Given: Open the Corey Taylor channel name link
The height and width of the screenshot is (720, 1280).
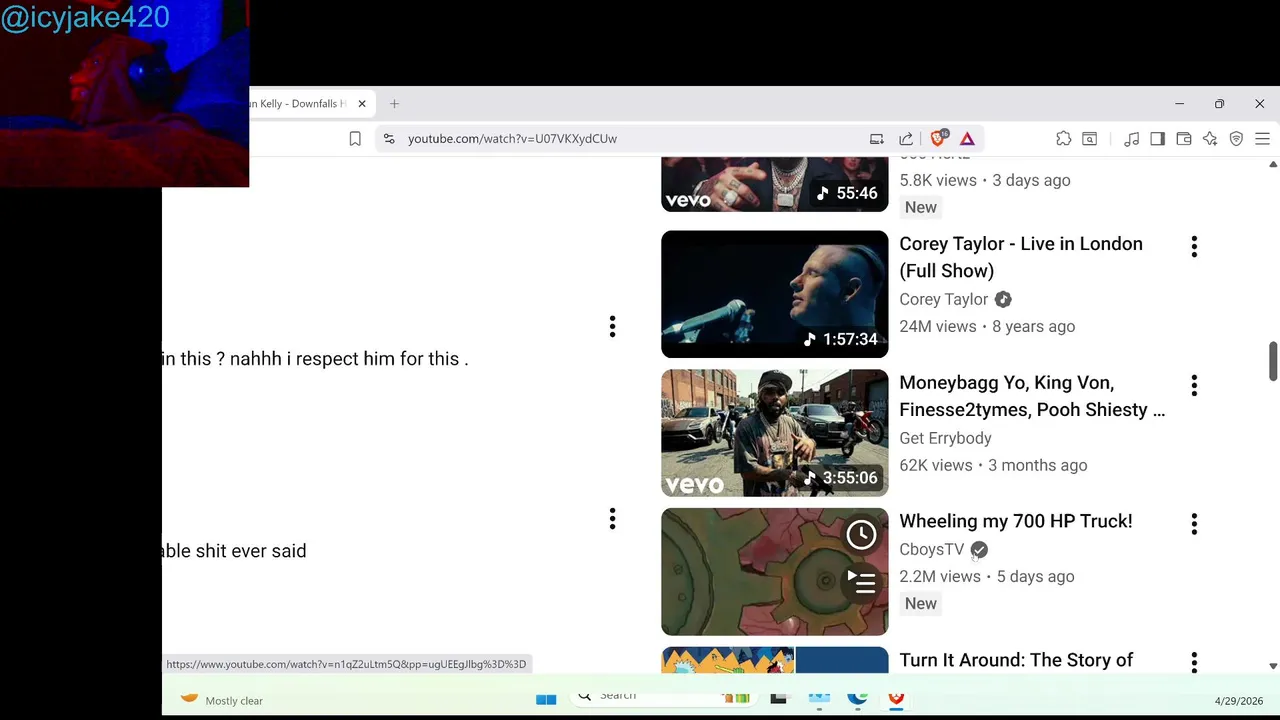Looking at the screenshot, I should (x=943, y=299).
